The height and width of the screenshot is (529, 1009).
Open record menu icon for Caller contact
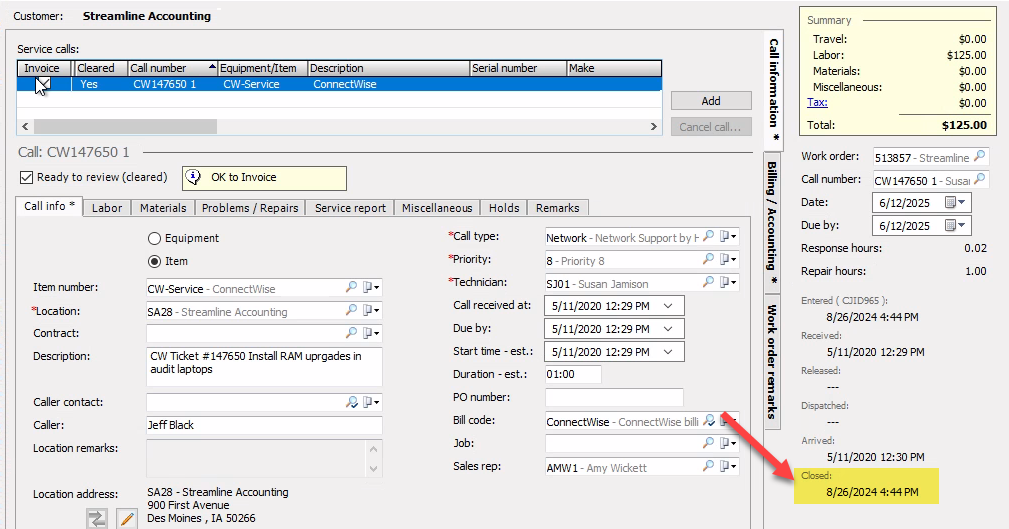[371, 402]
